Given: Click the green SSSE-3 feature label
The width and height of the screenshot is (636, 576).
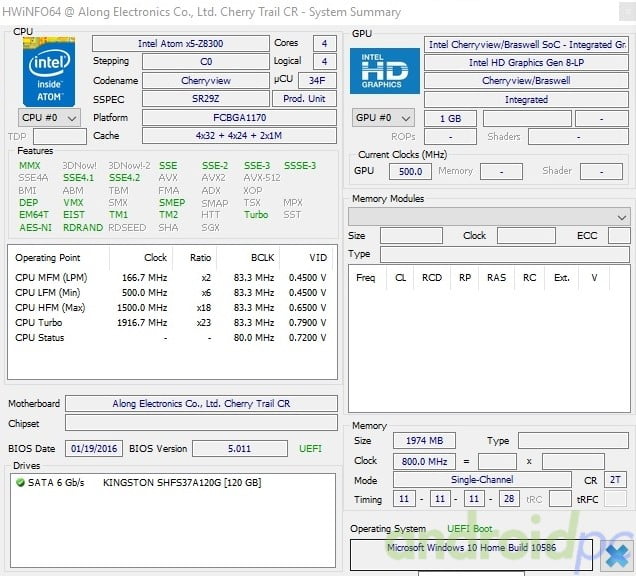Looking at the screenshot, I should click(x=300, y=165).
